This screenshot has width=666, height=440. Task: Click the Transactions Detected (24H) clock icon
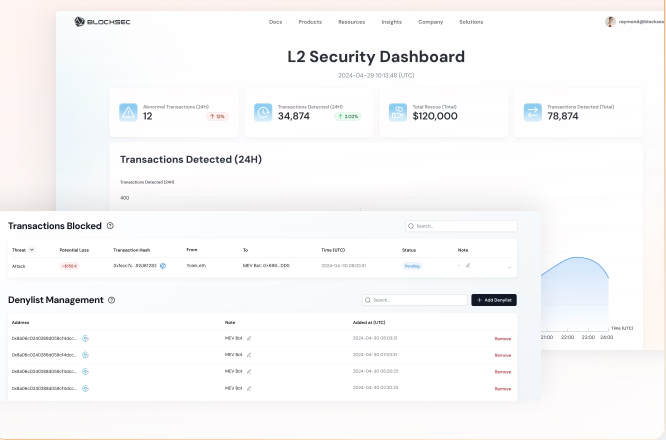[263, 113]
